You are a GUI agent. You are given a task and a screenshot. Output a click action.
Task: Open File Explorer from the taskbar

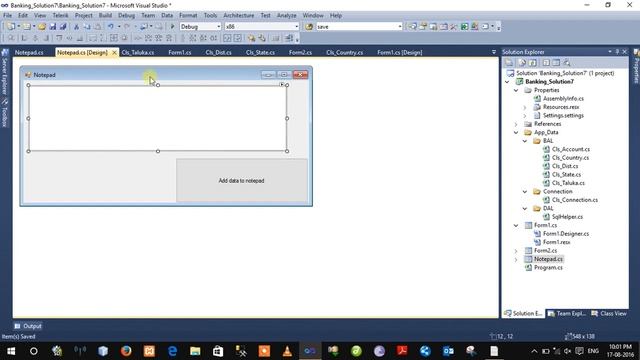(195, 351)
